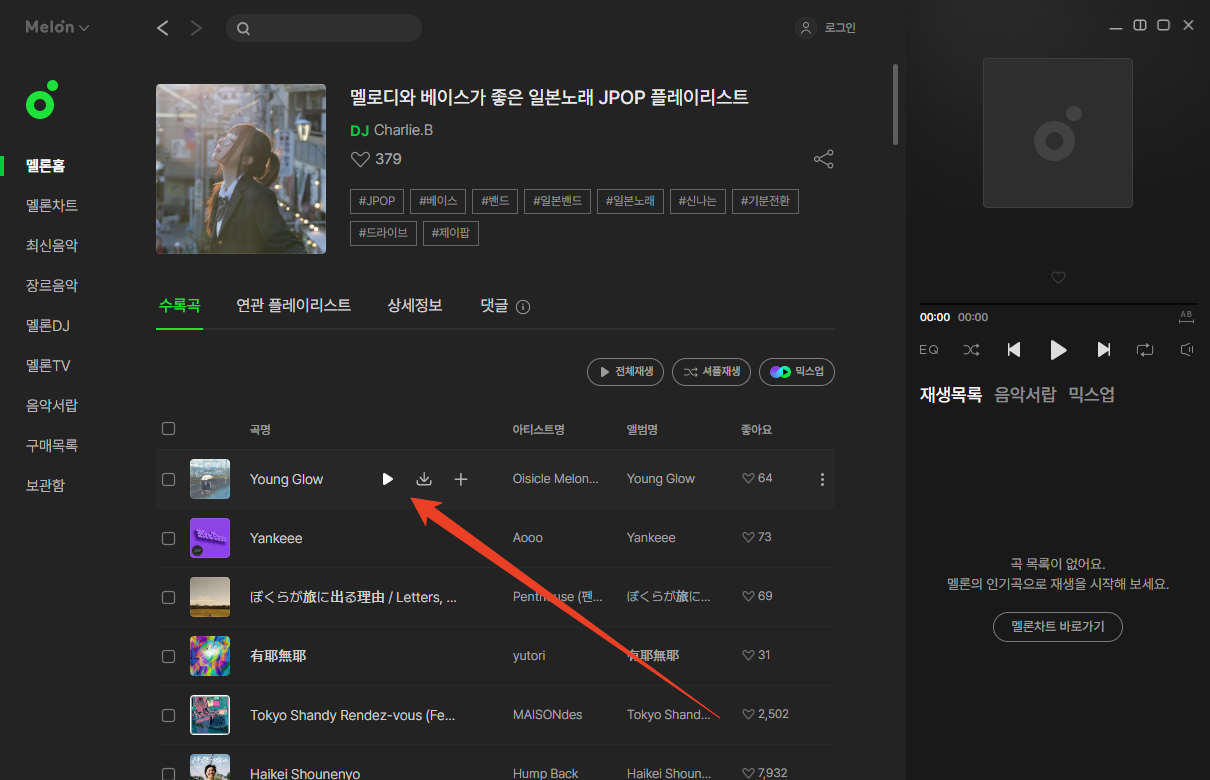Toggle shuffle in the player panel

click(x=971, y=349)
